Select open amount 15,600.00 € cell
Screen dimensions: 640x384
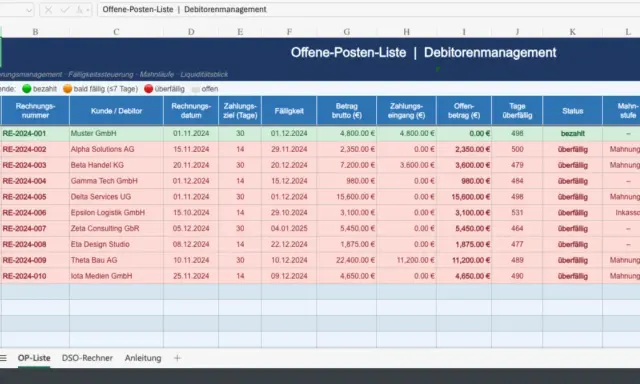point(464,197)
